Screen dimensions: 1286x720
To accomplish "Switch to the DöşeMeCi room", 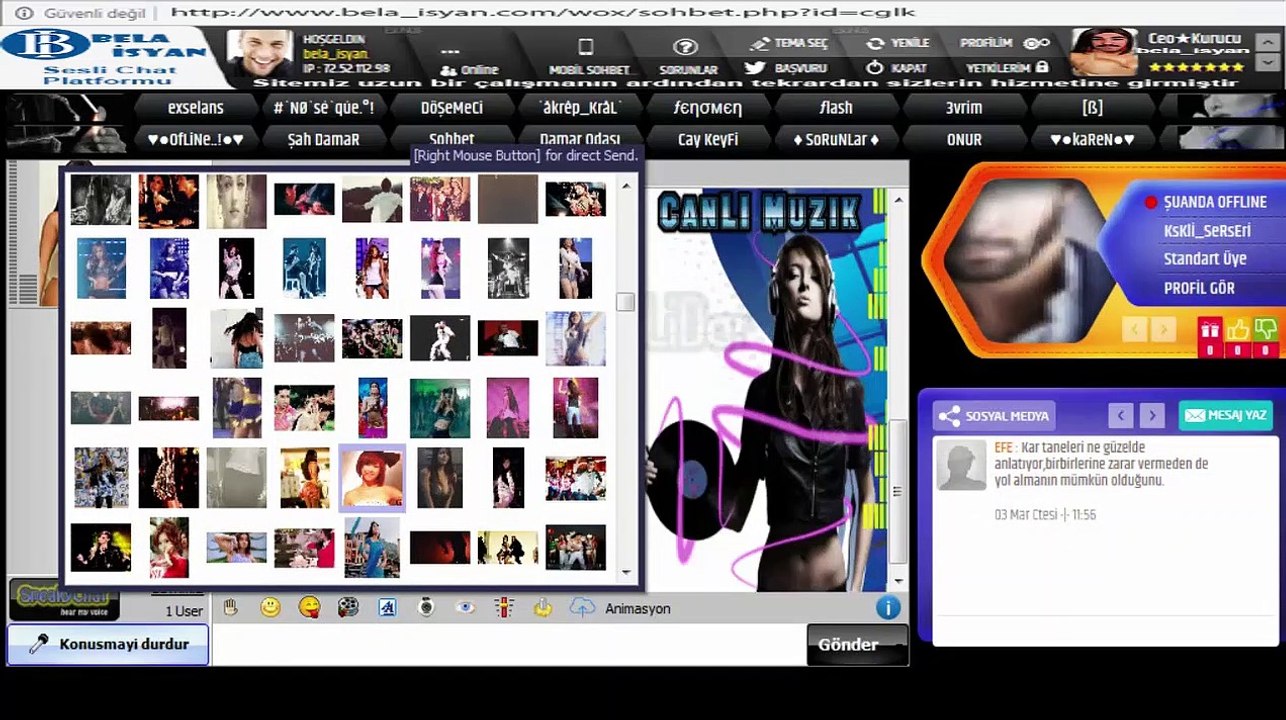I will point(451,107).
